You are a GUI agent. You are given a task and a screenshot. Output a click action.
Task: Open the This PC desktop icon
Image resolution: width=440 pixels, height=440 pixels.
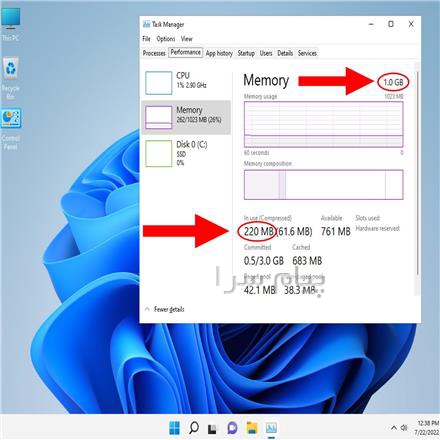pyautogui.click(x=11, y=24)
